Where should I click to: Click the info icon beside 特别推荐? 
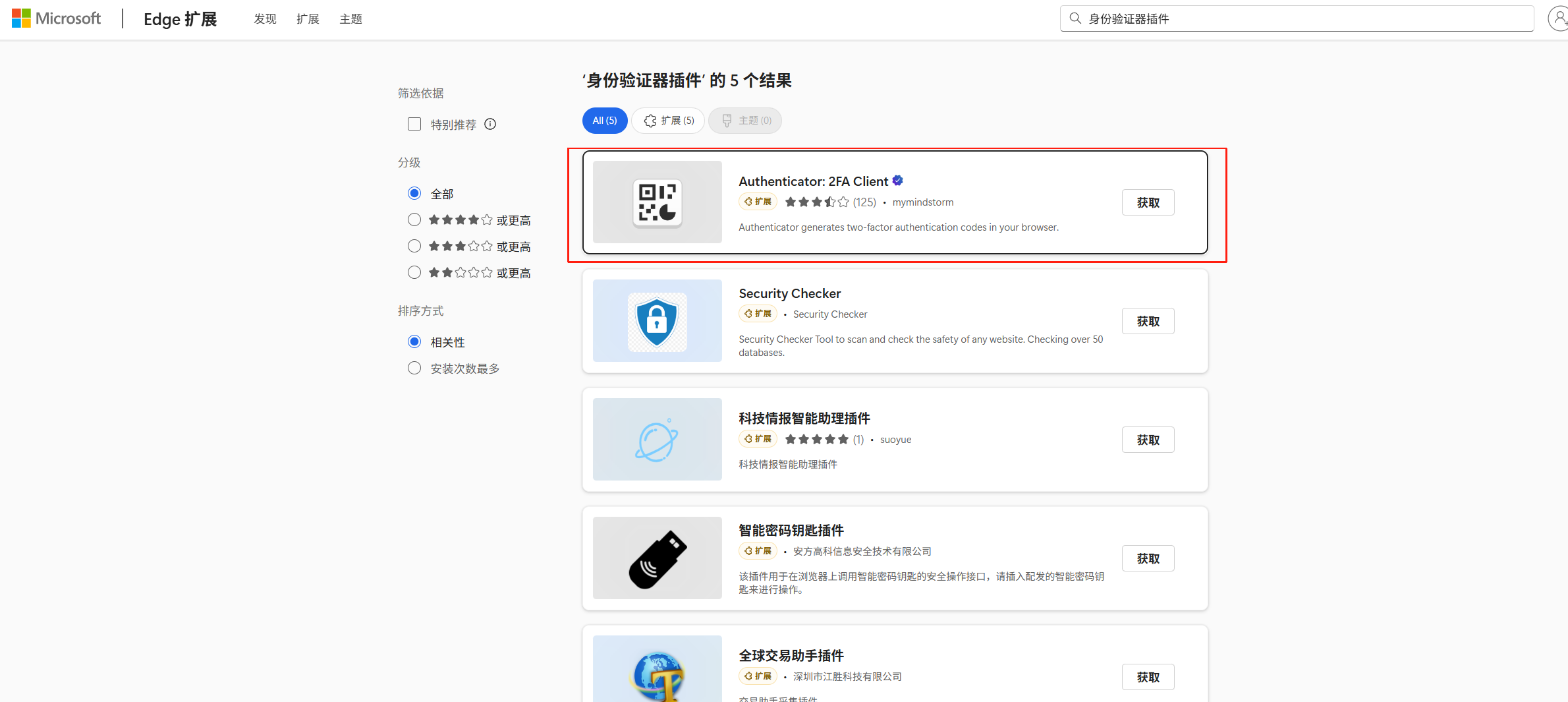[x=490, y=124]
